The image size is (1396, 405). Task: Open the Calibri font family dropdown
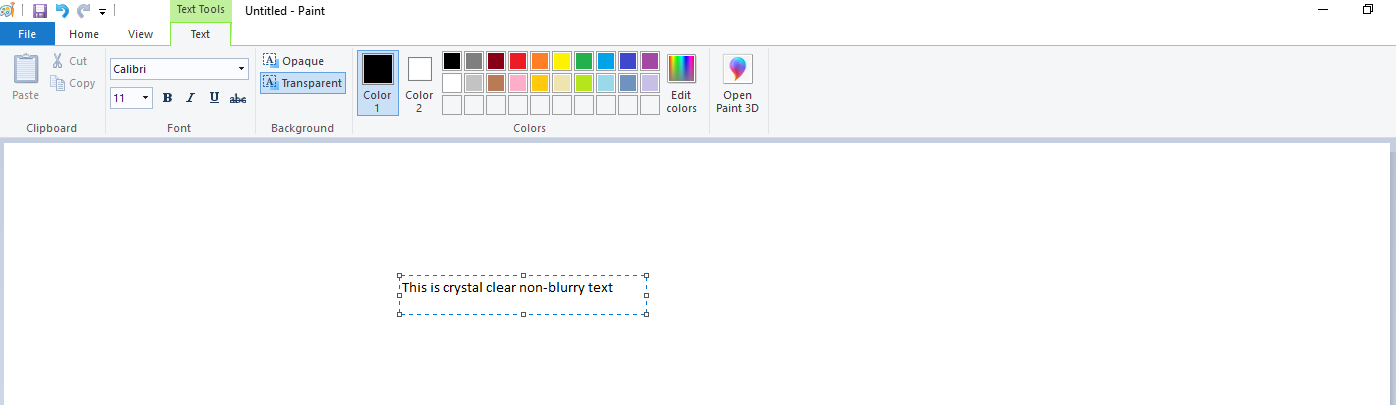pyautogui.click(x=242, y=69)
